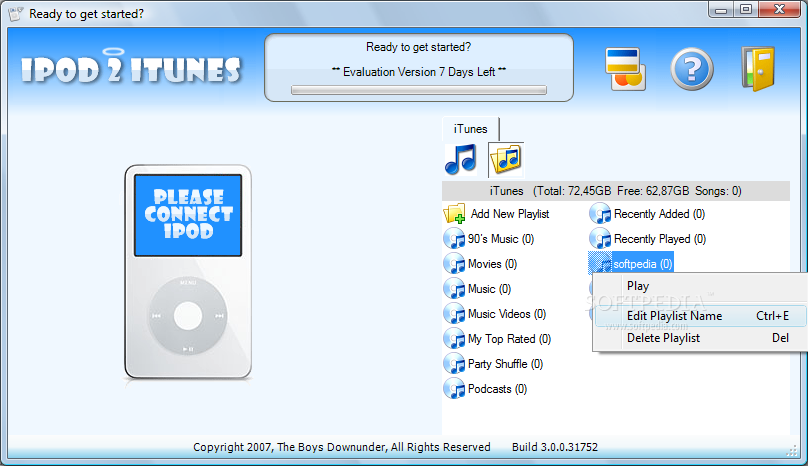
Task: Click the exit door icon
Action: click(x=758, y=68)
